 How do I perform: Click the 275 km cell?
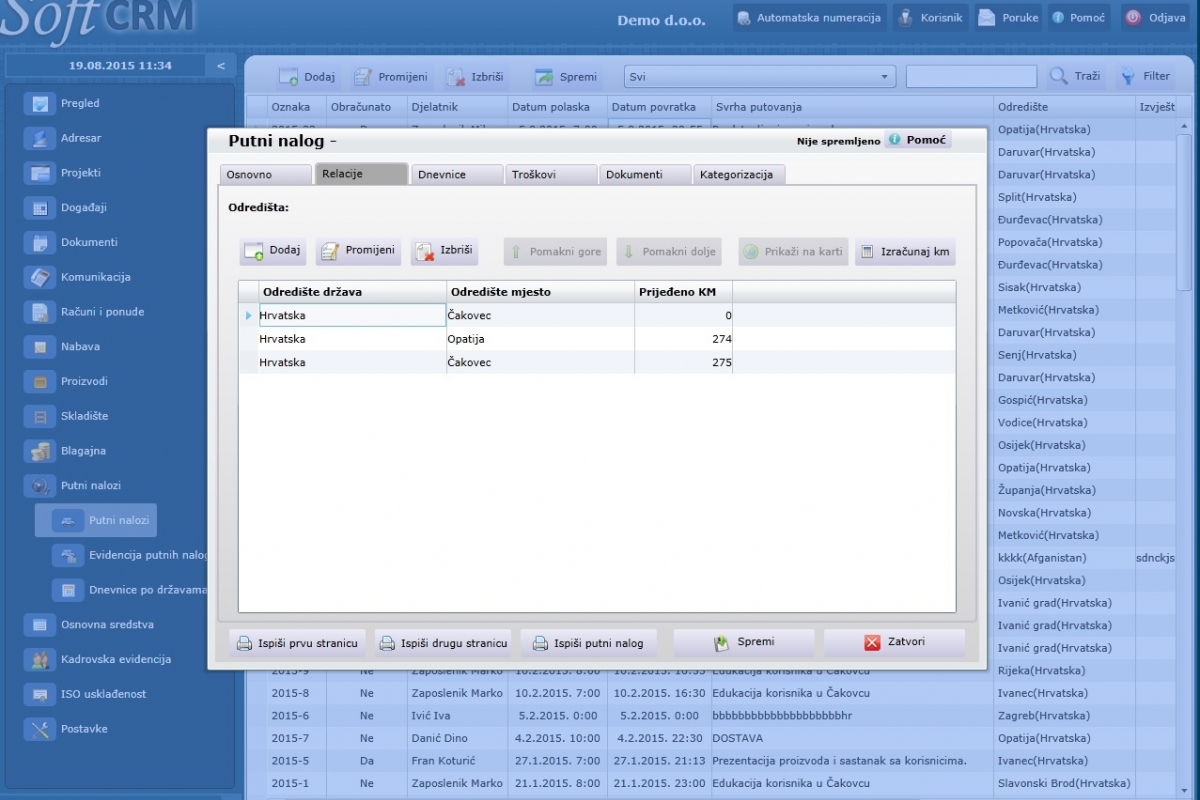[684, 363]
